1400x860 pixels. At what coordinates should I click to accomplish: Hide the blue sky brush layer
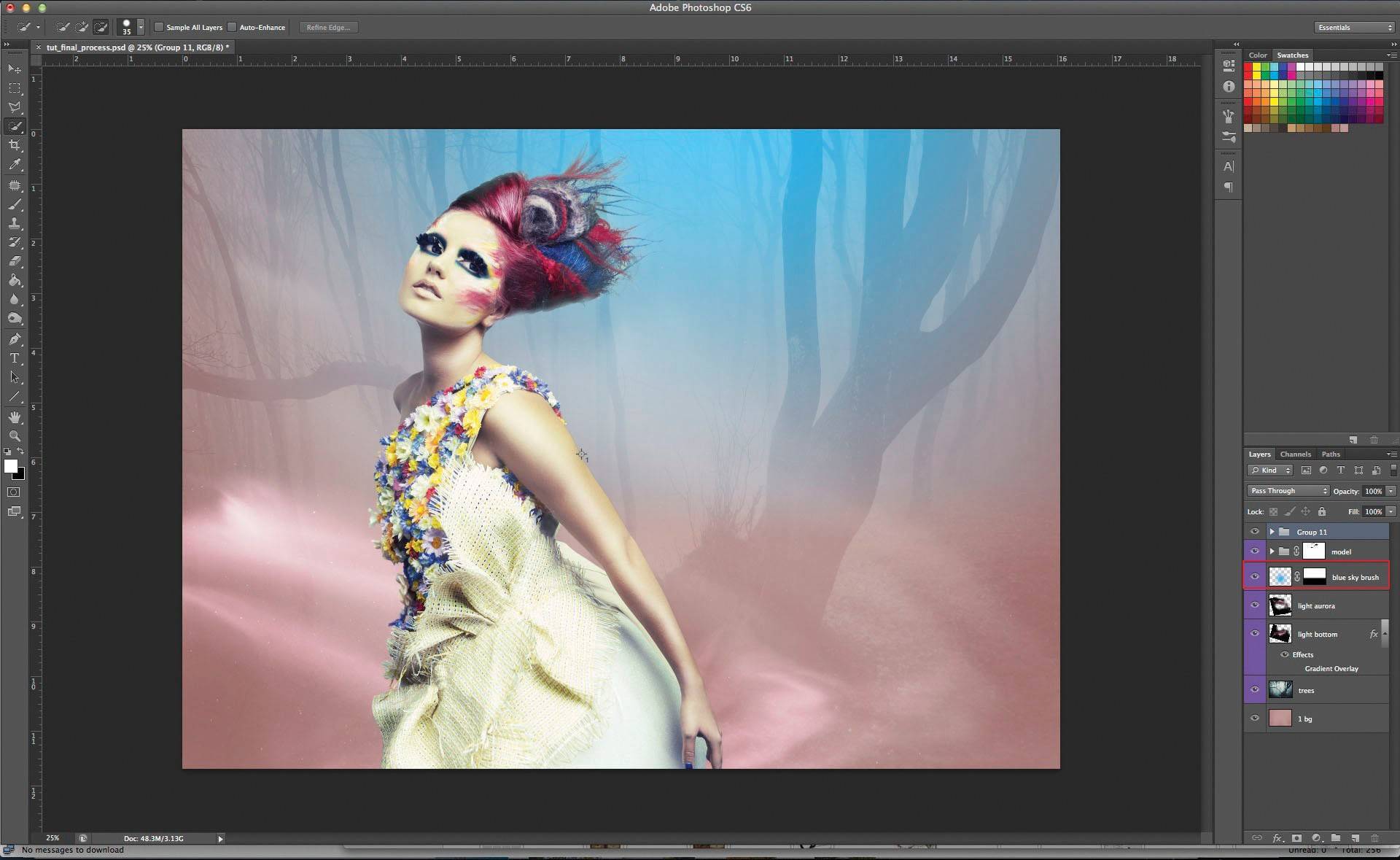1255,577
